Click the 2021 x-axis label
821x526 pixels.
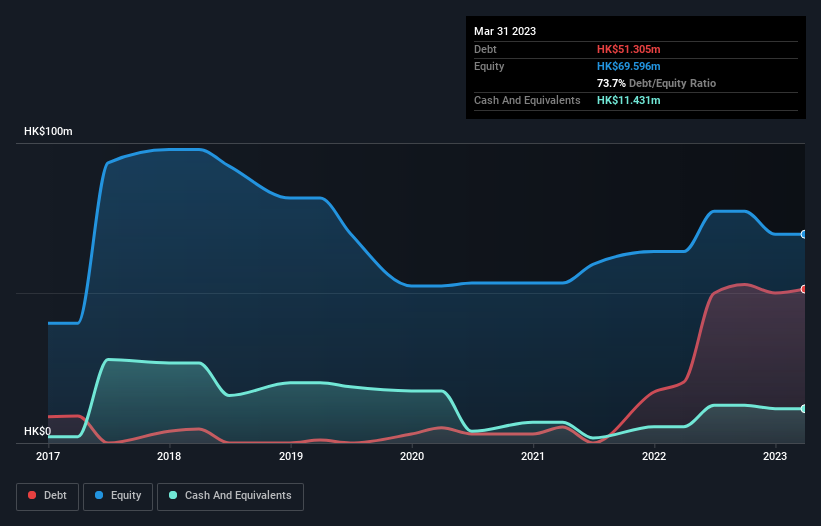533,456
